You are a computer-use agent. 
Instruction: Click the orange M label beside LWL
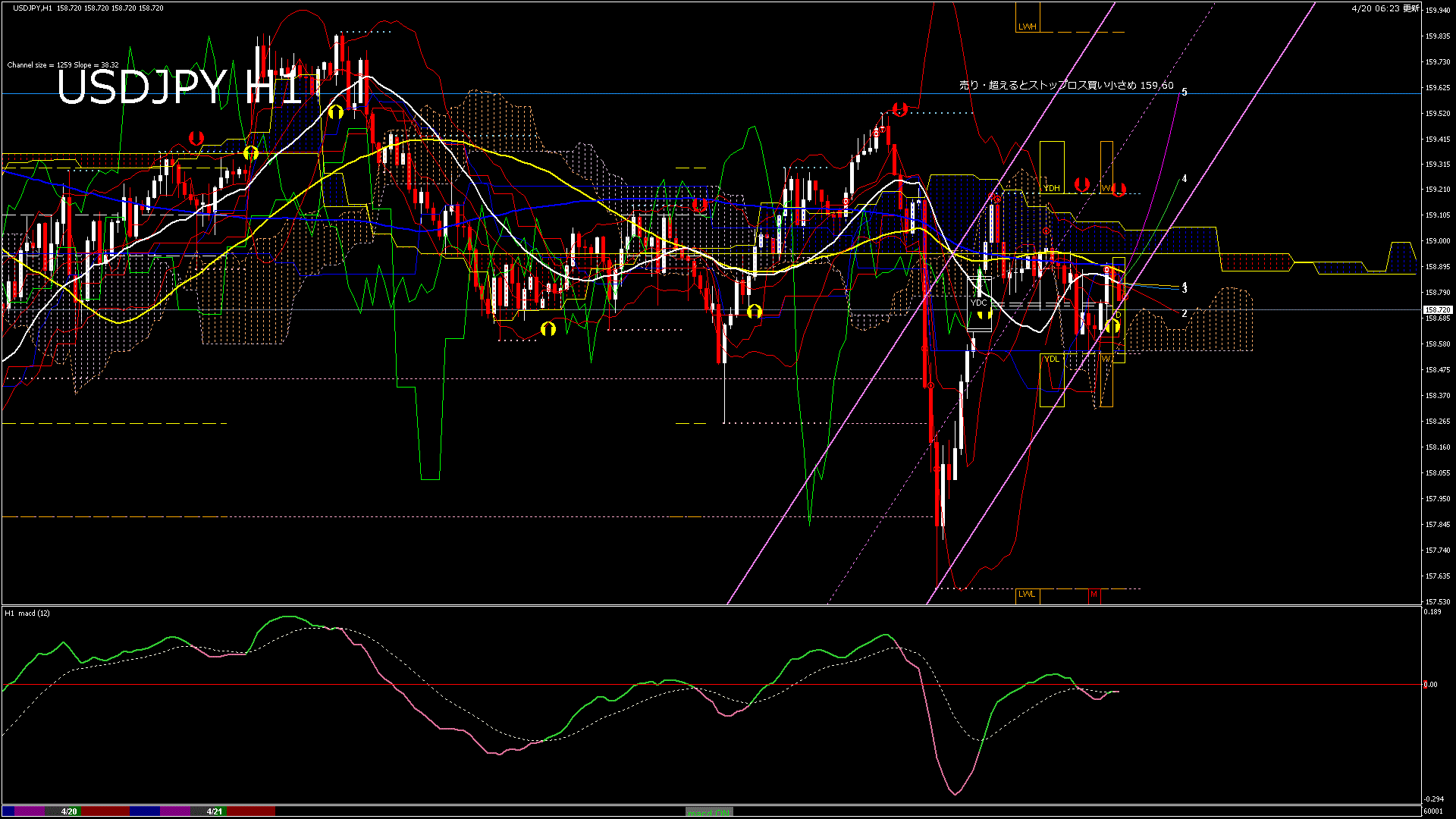(x=1094, y=594)
